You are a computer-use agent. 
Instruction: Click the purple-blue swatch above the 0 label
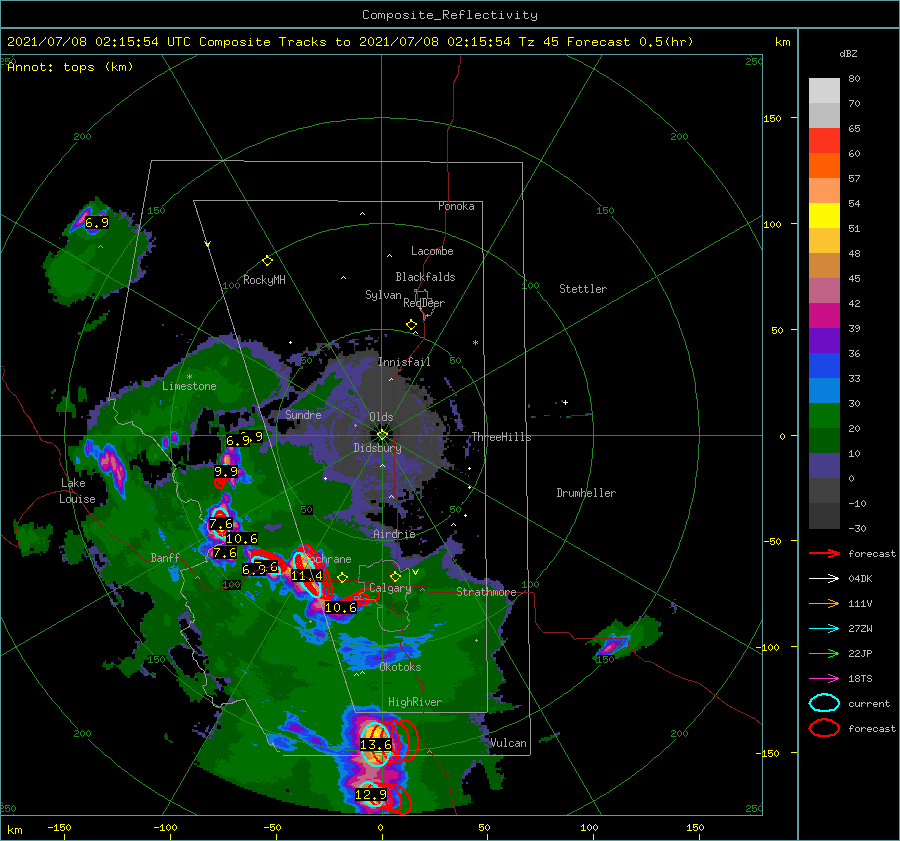824,466
